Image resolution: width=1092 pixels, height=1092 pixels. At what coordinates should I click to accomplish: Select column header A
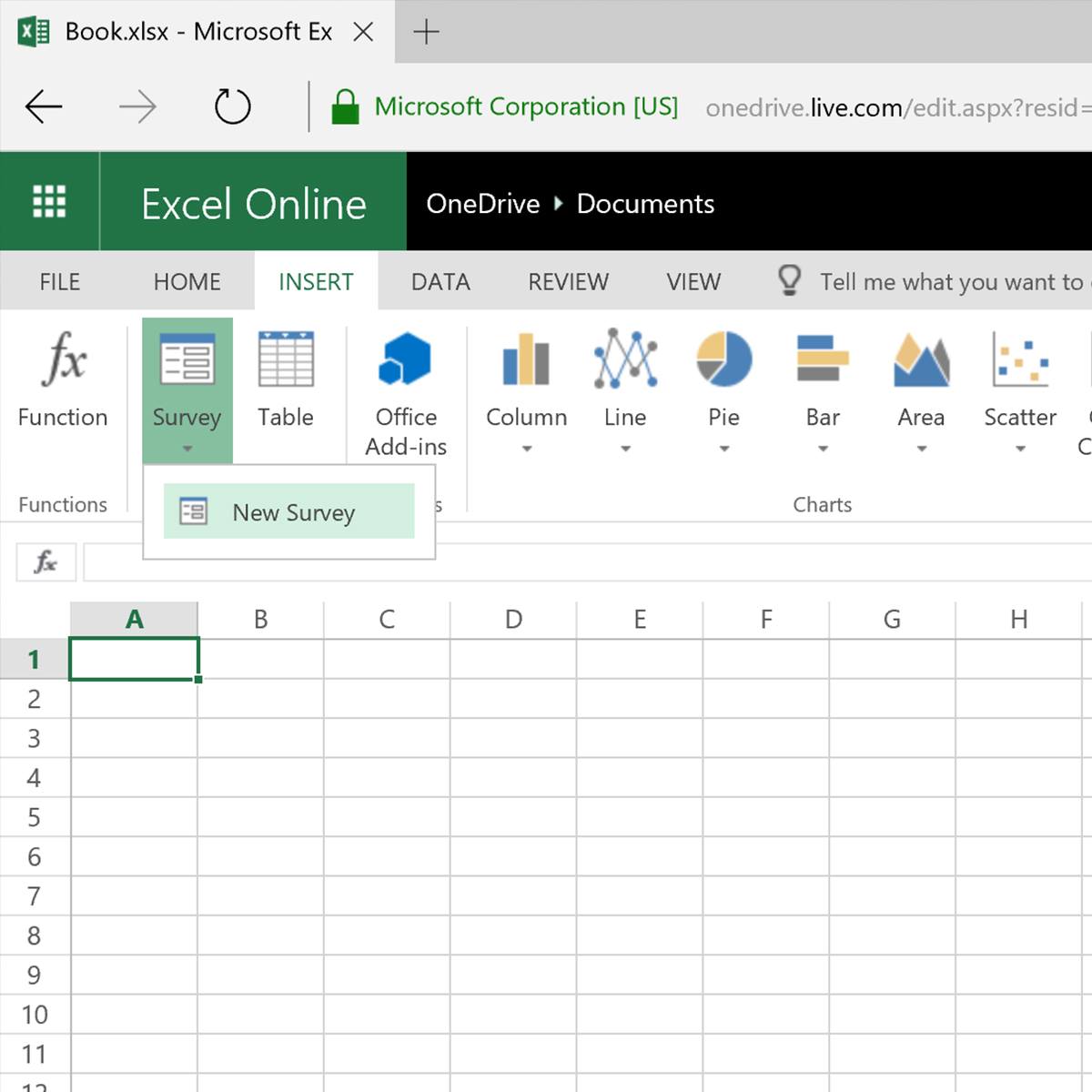(134, 620)
